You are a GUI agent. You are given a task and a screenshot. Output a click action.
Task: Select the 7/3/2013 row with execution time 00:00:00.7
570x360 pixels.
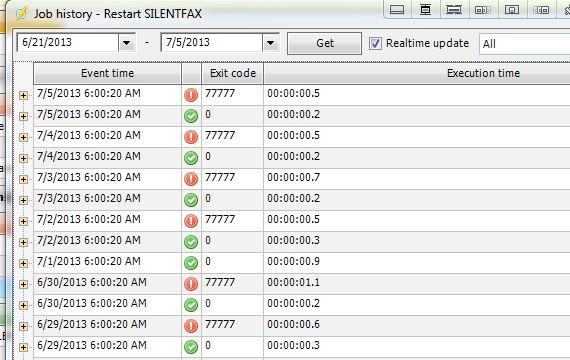(302, 179)
